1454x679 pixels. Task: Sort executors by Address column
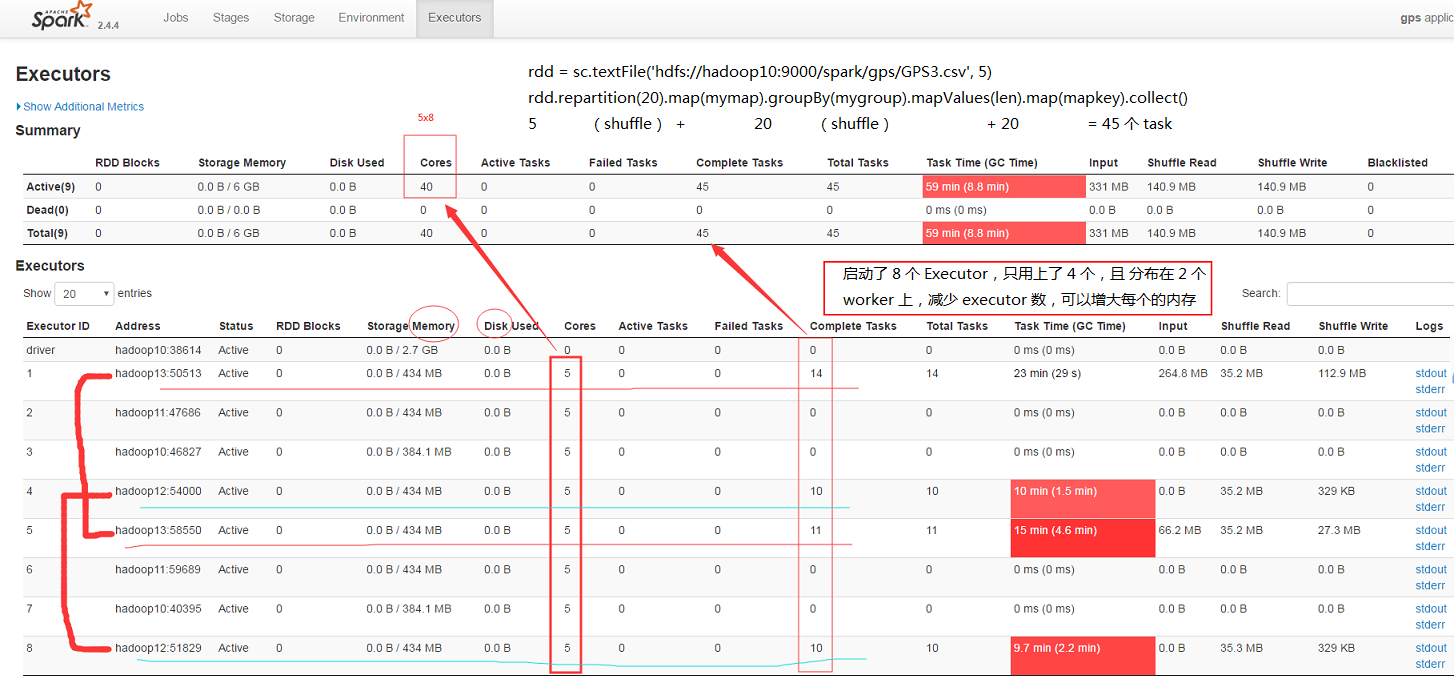tap(137, 326)
